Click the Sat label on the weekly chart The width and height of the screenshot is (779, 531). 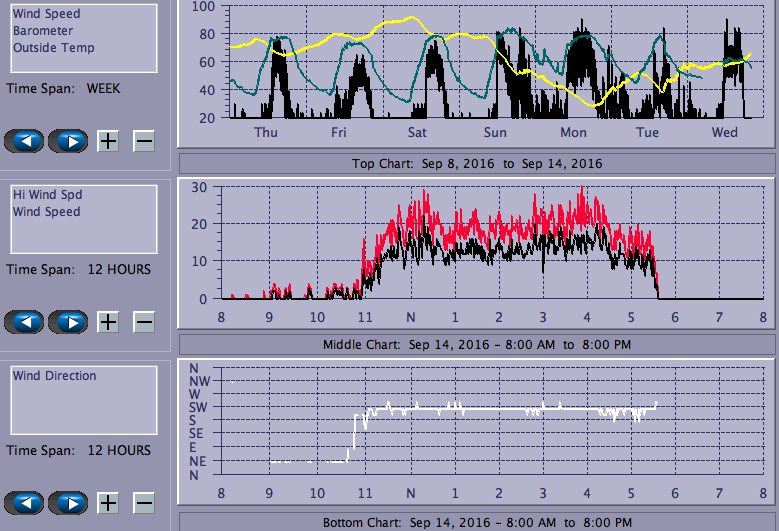click(x=417, y=132)
